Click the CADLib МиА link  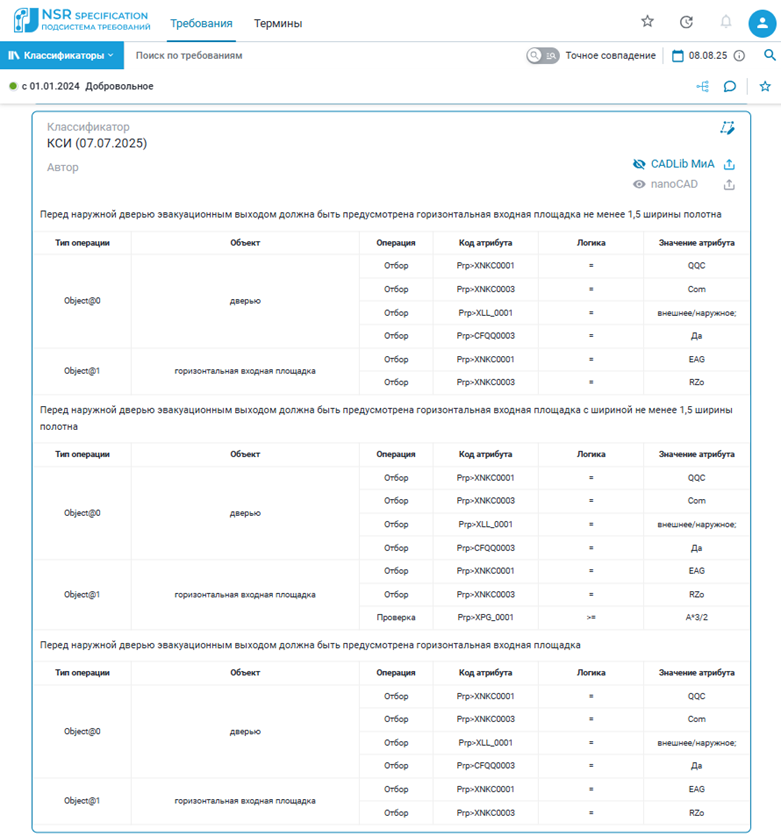(x=682, y=164)
